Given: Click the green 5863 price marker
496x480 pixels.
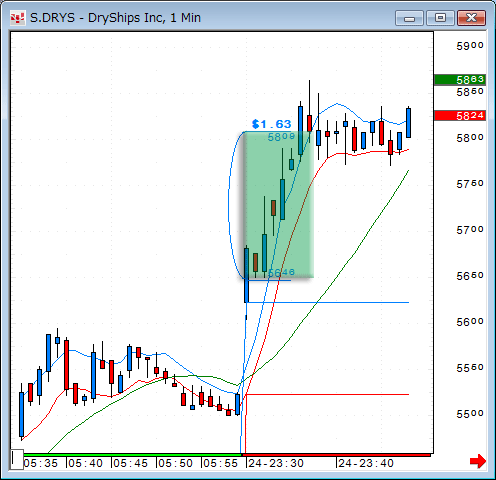Looking at the screenshot, I should 460,80.
